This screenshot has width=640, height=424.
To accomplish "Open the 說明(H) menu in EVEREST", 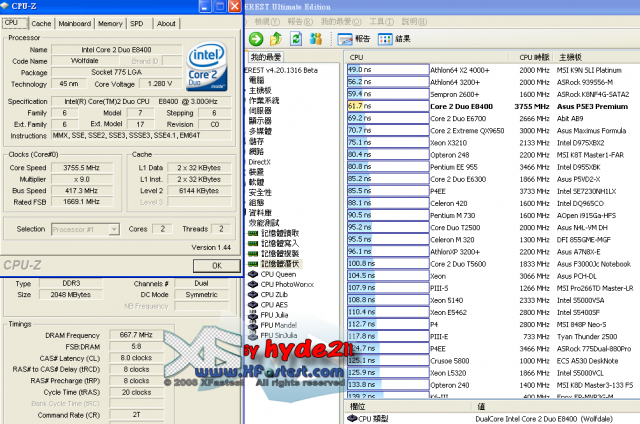I will [x=414, y=21].
